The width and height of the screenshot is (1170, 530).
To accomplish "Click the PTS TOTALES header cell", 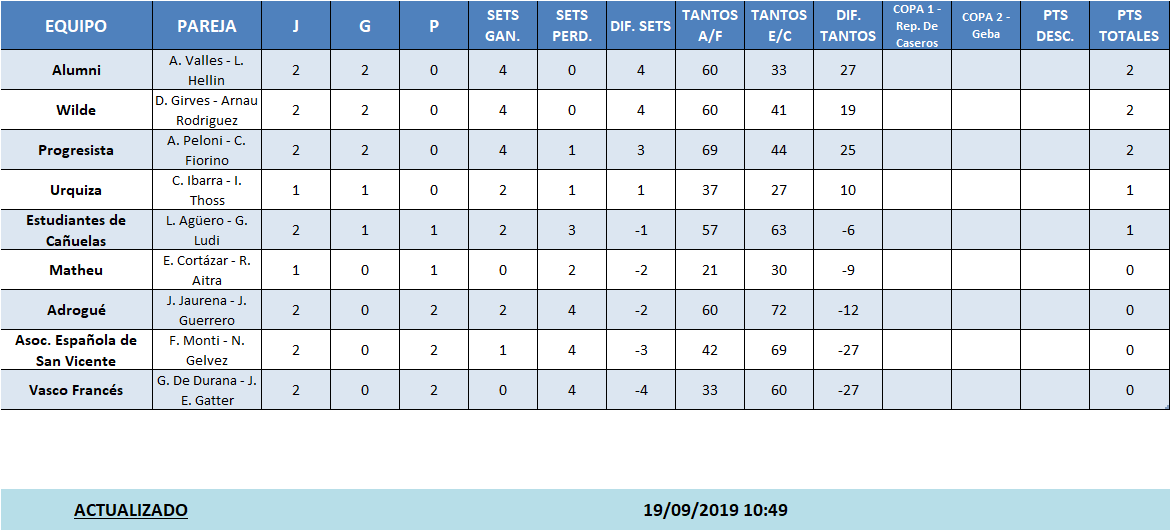I will pos(1129,26).
